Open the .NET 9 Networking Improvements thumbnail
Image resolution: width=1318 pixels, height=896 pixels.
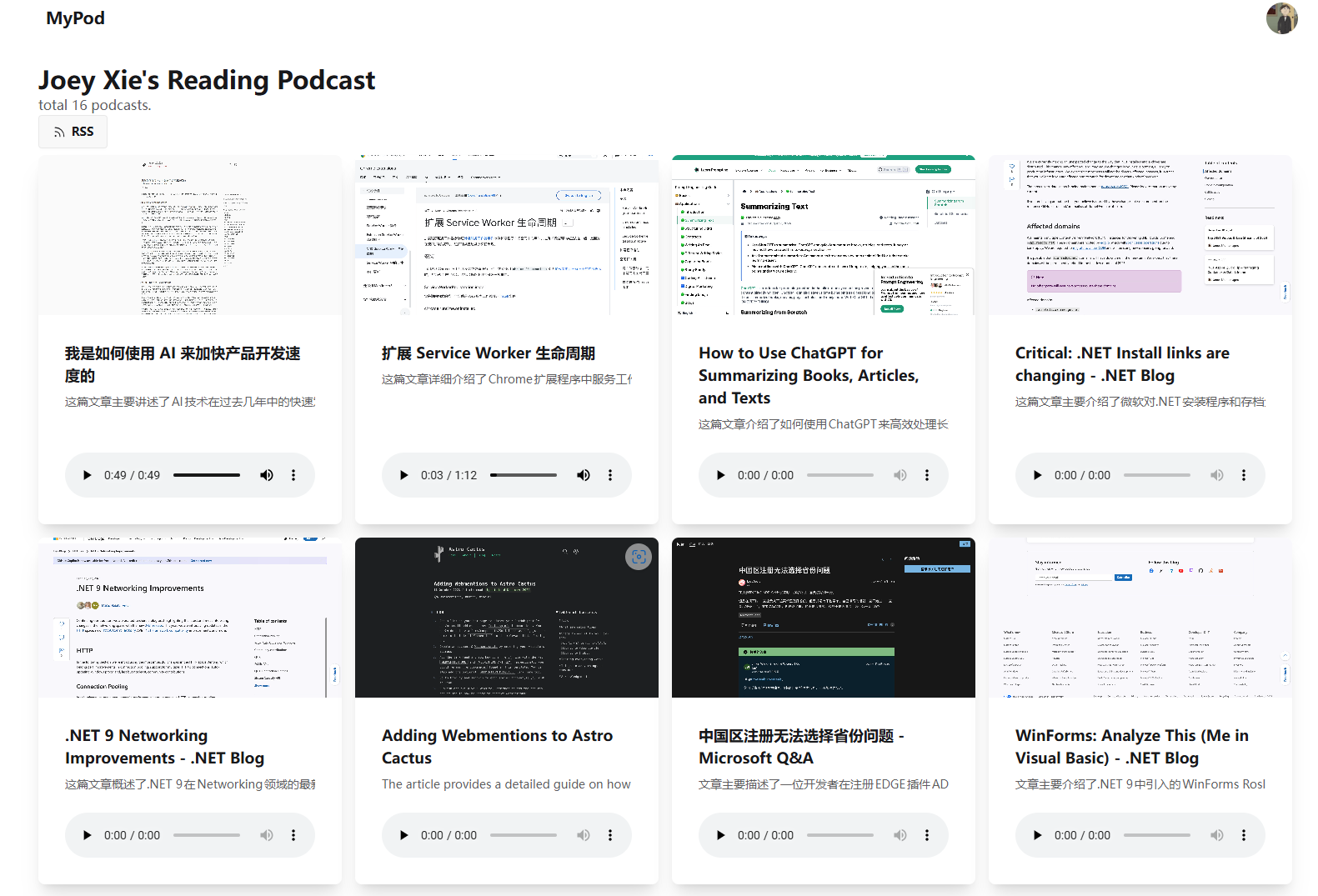pyautogui.click(x=190, y=618)
